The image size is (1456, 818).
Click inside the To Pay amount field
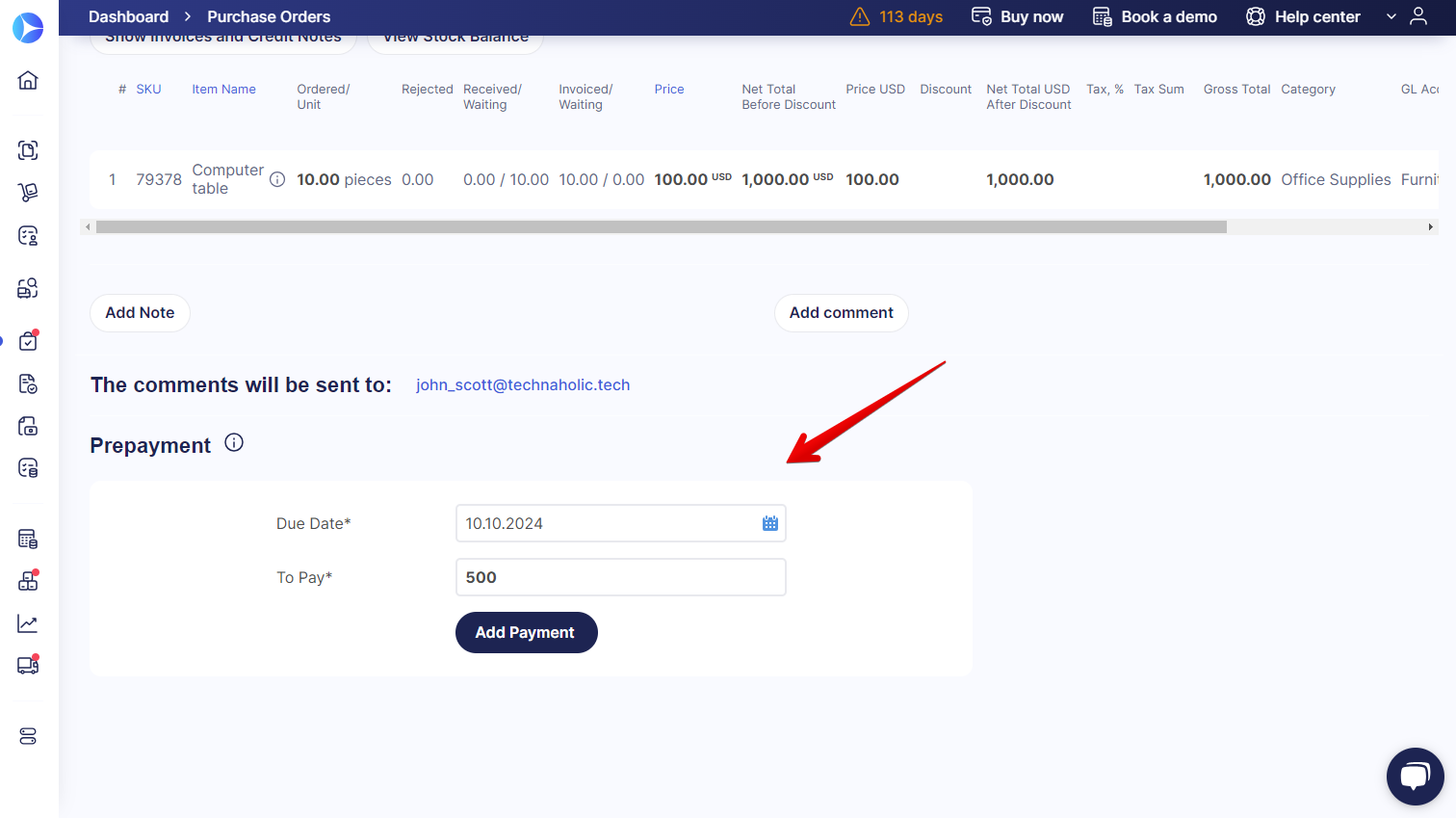tap(620, 576)
